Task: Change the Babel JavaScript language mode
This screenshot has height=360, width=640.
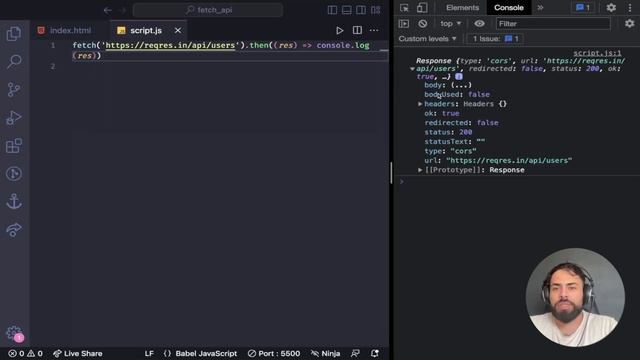Action: pos(200,353)
